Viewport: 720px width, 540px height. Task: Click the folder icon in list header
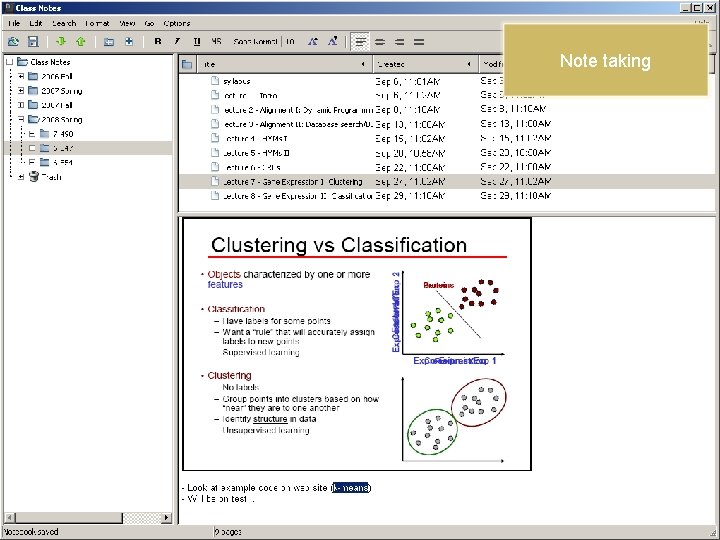pos(187,64)
